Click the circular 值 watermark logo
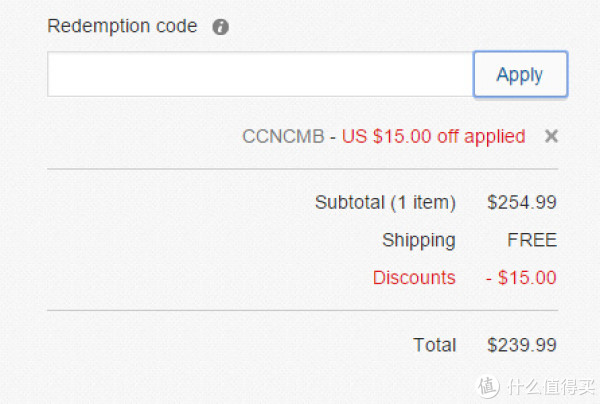This screenshot has height=404, width=600. point(488,386)
